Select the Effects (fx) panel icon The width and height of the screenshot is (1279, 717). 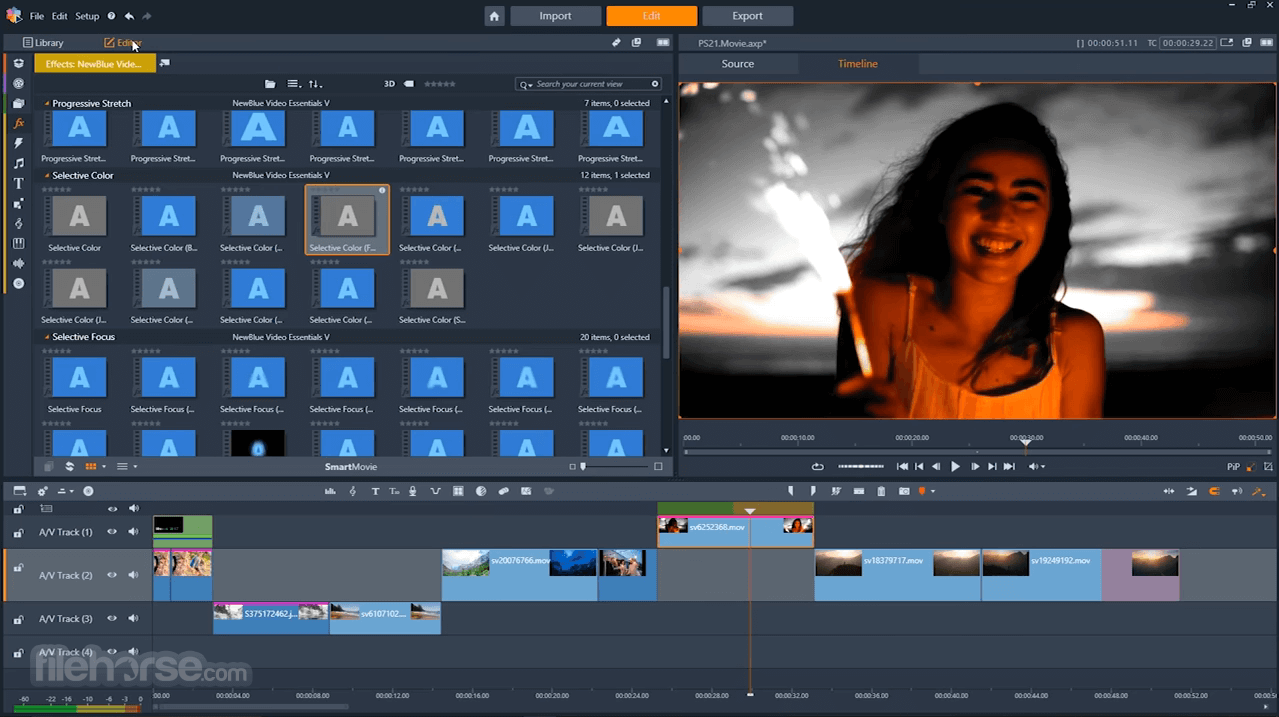(18, 123)
